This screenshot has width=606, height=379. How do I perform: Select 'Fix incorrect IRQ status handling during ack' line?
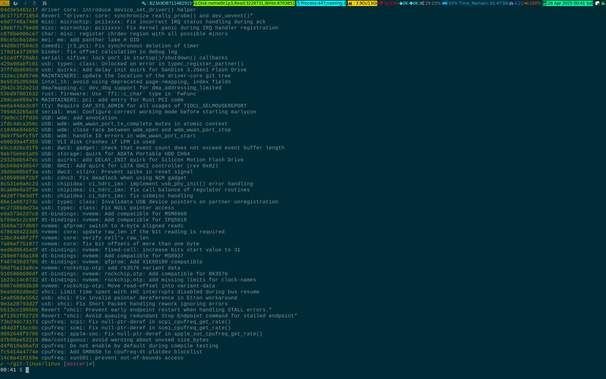click(133, 22)
